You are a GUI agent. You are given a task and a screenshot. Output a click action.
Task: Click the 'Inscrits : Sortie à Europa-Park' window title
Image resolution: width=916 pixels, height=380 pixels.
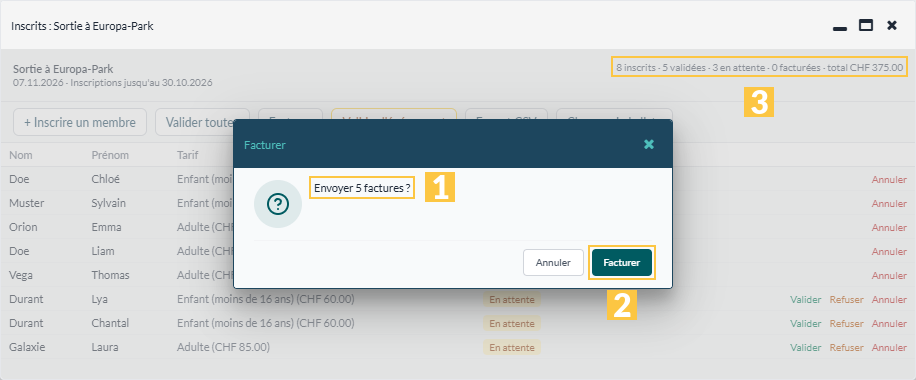pos(82,26)
